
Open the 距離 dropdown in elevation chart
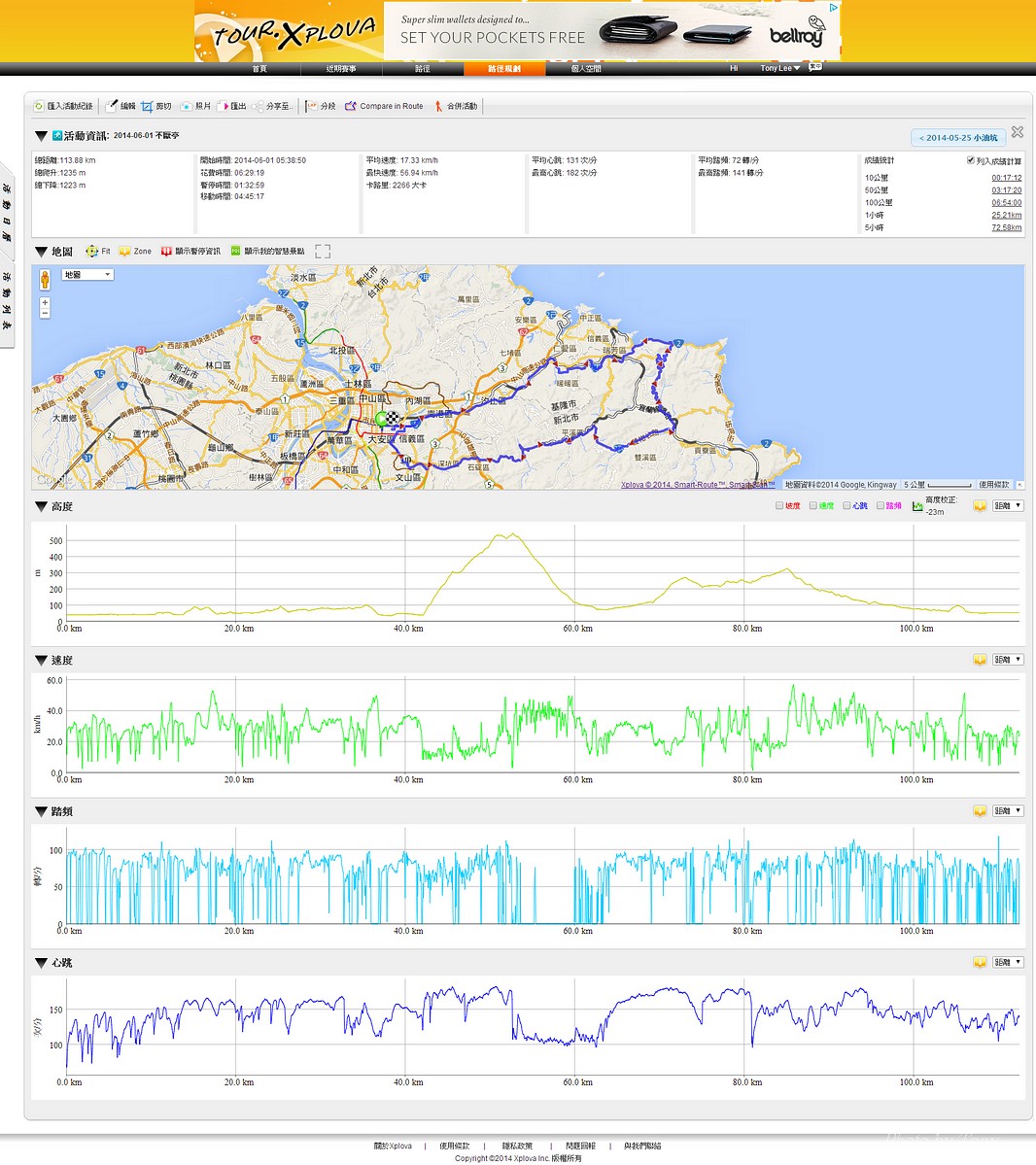1007,506
